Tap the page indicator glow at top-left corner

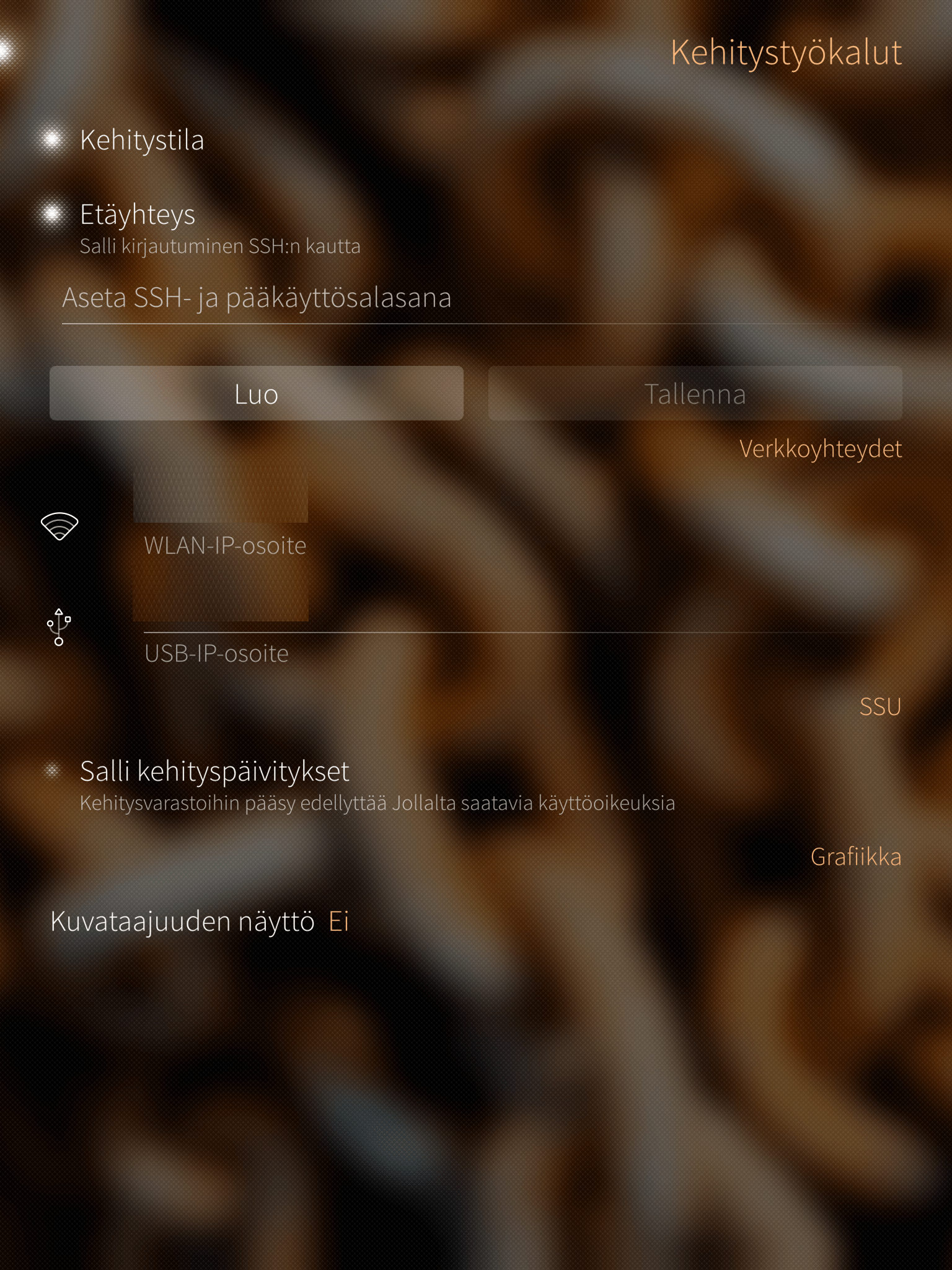(x=7, y=51)
